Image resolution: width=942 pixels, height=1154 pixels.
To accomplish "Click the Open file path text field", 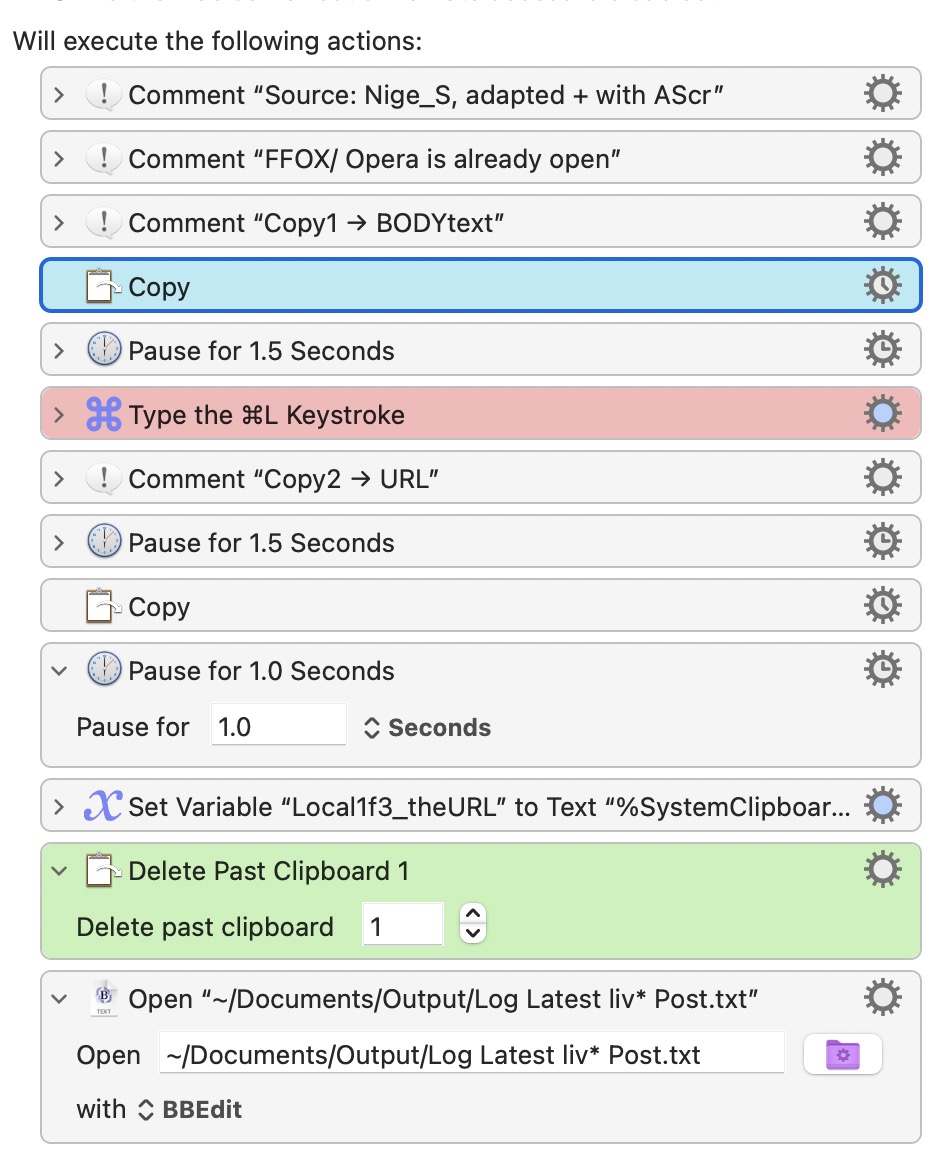I will [471, 1055].
